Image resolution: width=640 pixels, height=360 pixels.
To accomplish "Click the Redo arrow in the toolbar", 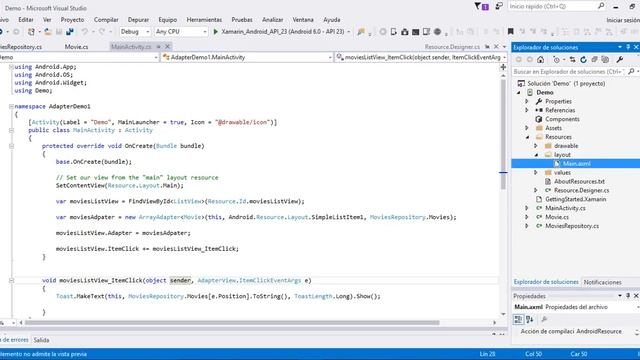I will (x=102, y=32).
